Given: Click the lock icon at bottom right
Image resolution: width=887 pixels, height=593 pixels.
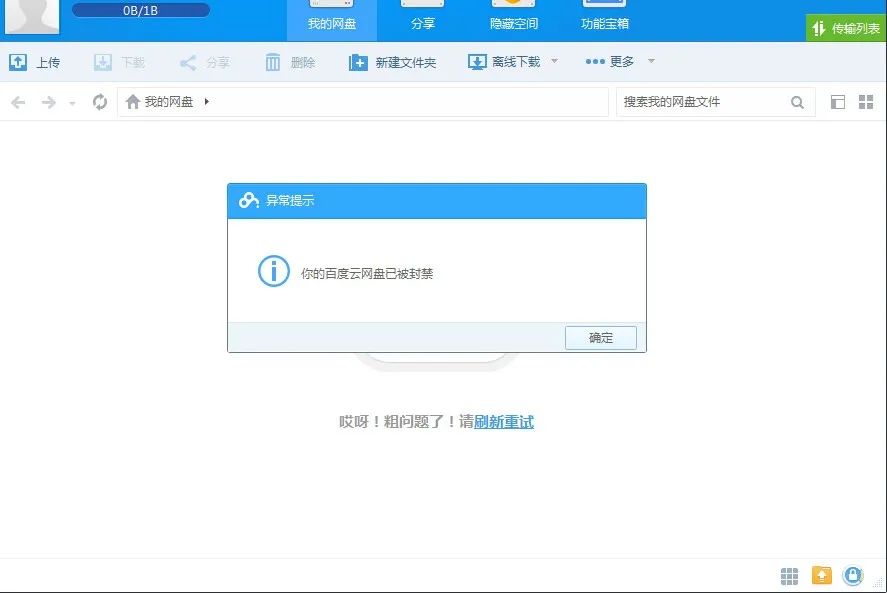Looking at the screenshot, I should coord(853,575).
